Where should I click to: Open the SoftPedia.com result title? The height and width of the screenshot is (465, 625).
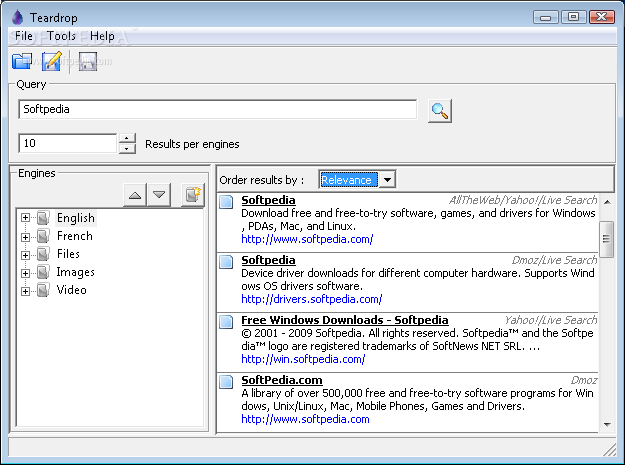click(282, 380)
